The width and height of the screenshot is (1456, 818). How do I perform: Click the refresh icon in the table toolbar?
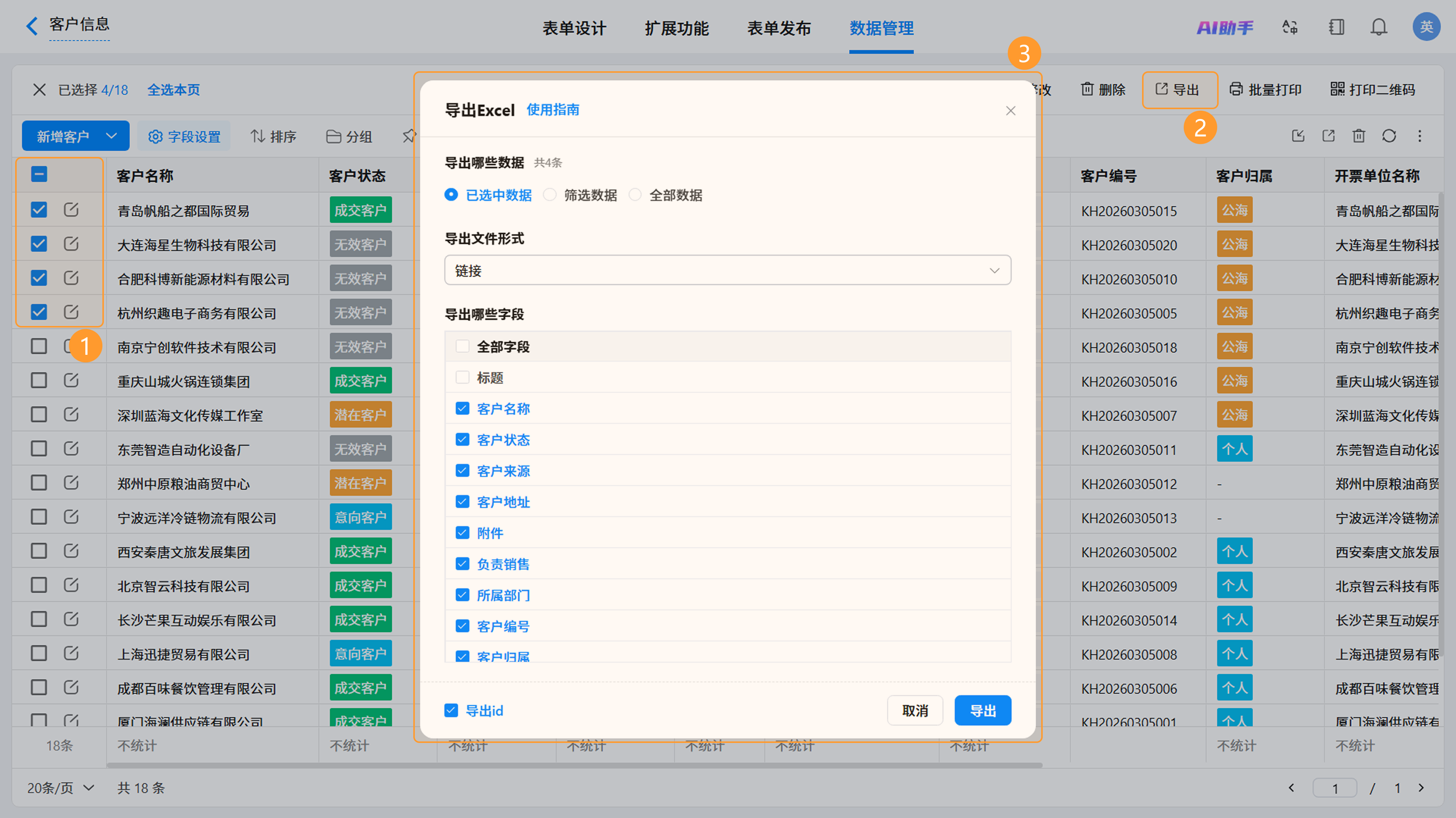point(1389,136)
